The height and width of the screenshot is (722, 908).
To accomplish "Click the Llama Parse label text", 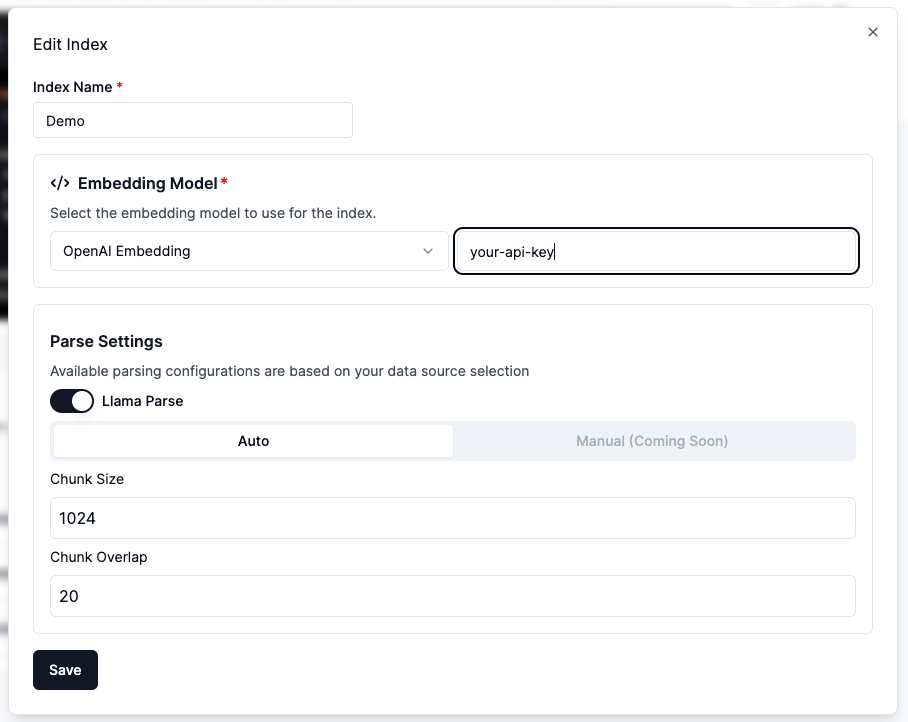I will [143, 401].
